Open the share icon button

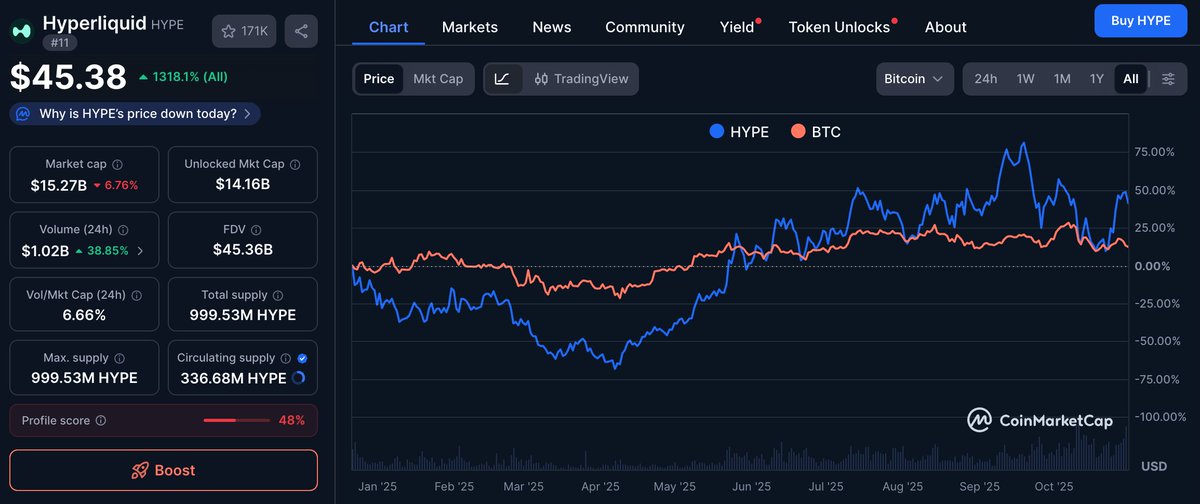coord(301,31)
